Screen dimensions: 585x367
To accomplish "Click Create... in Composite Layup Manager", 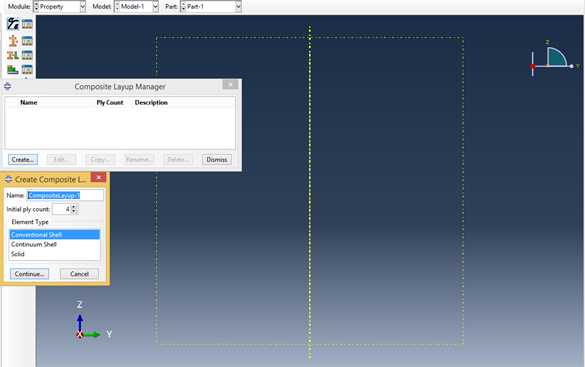I will click(x=23, y=160).
